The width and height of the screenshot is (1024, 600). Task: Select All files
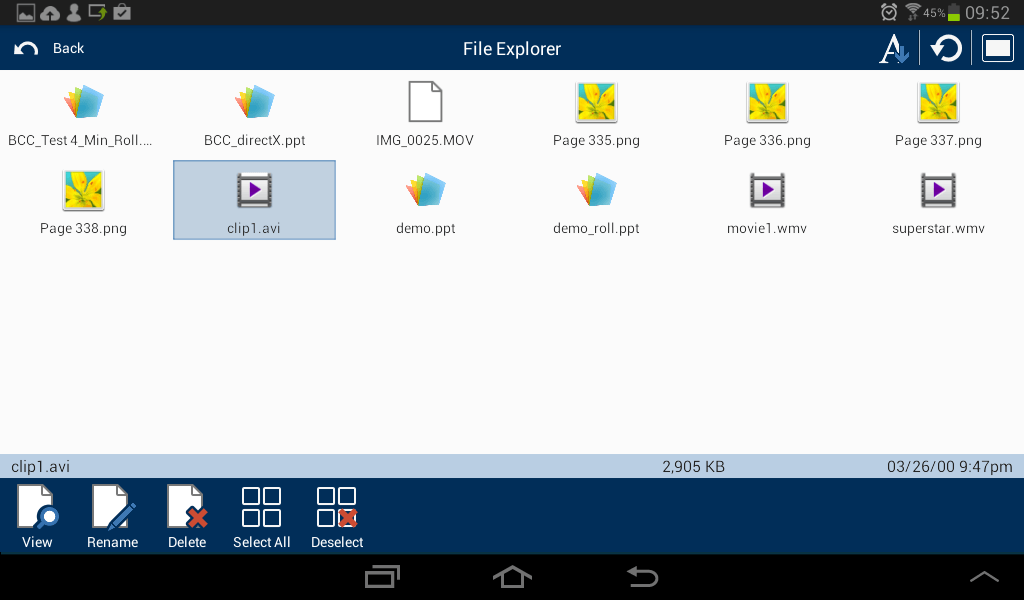point(261,516)
